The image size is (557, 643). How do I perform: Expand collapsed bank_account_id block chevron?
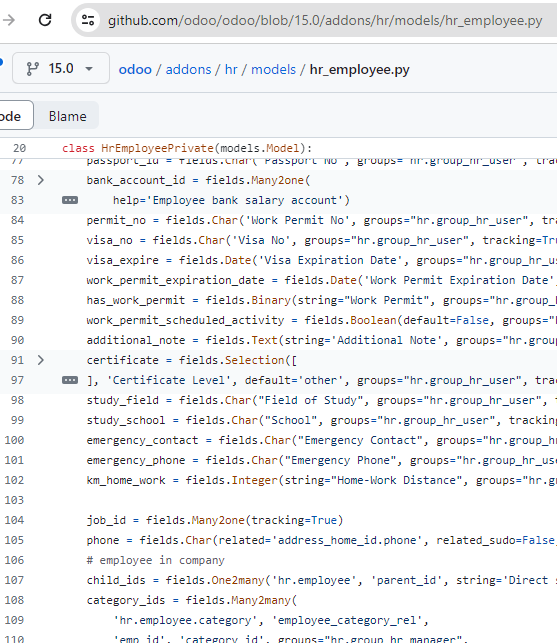41,180
